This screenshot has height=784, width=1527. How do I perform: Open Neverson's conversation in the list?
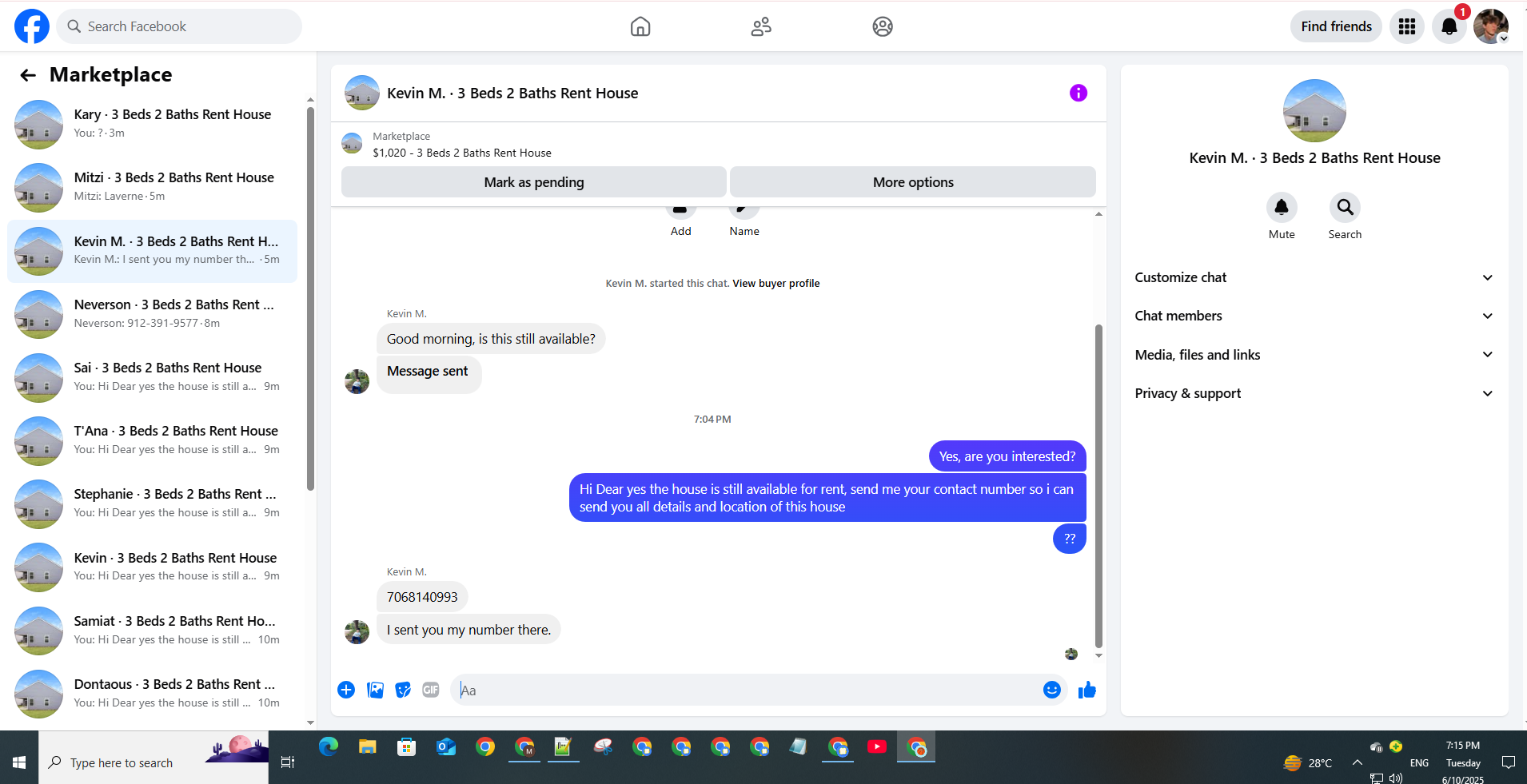(152, 314)
